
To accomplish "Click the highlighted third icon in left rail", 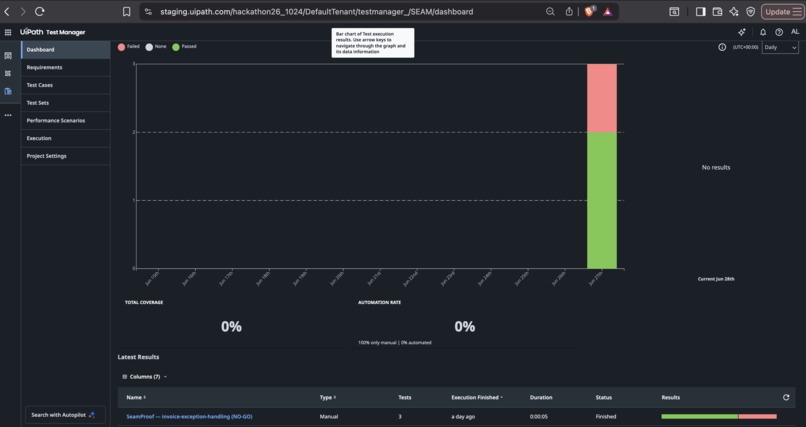I will pos(8,91).
